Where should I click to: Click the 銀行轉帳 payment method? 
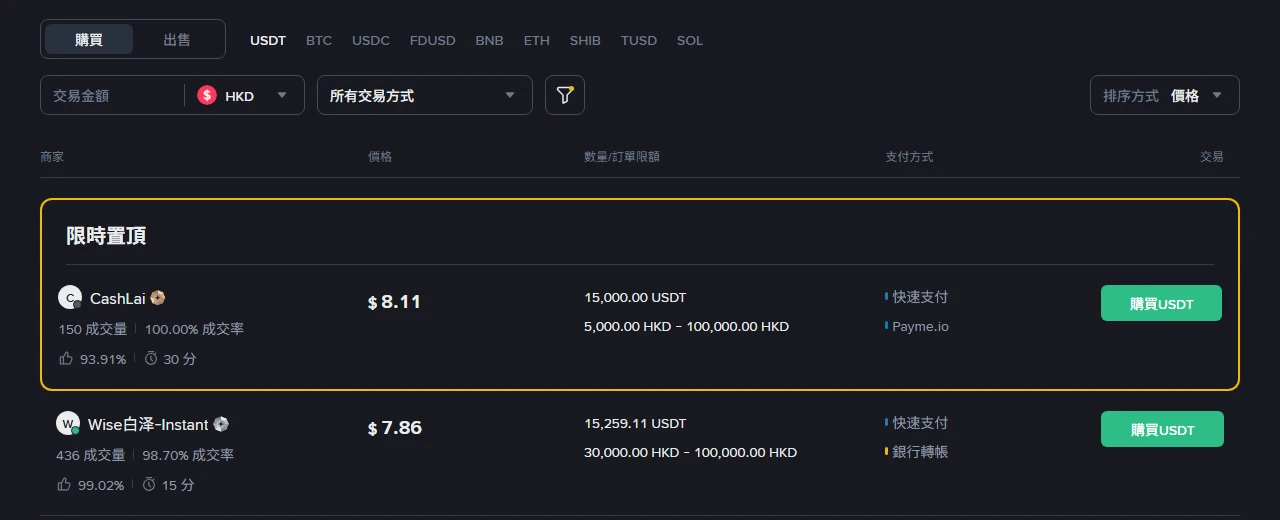coord(920,452)
